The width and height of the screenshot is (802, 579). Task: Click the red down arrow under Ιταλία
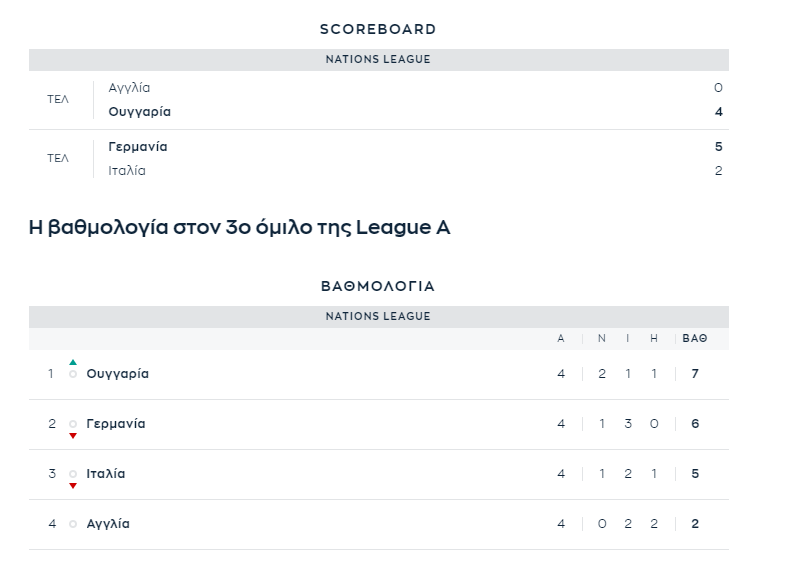tap(73, 486)
